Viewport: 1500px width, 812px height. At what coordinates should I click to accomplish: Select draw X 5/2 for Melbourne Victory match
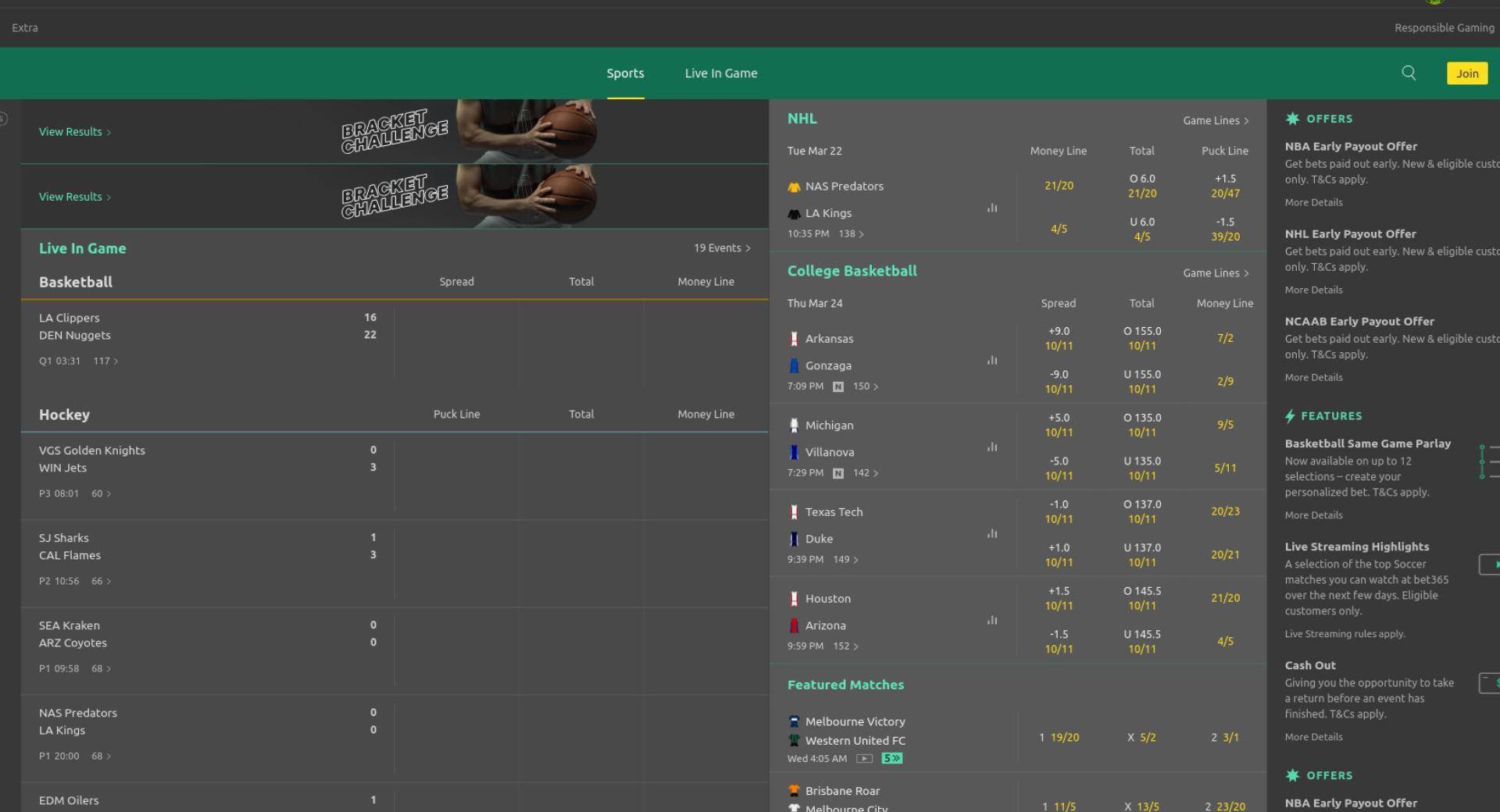coord(1141,737)
